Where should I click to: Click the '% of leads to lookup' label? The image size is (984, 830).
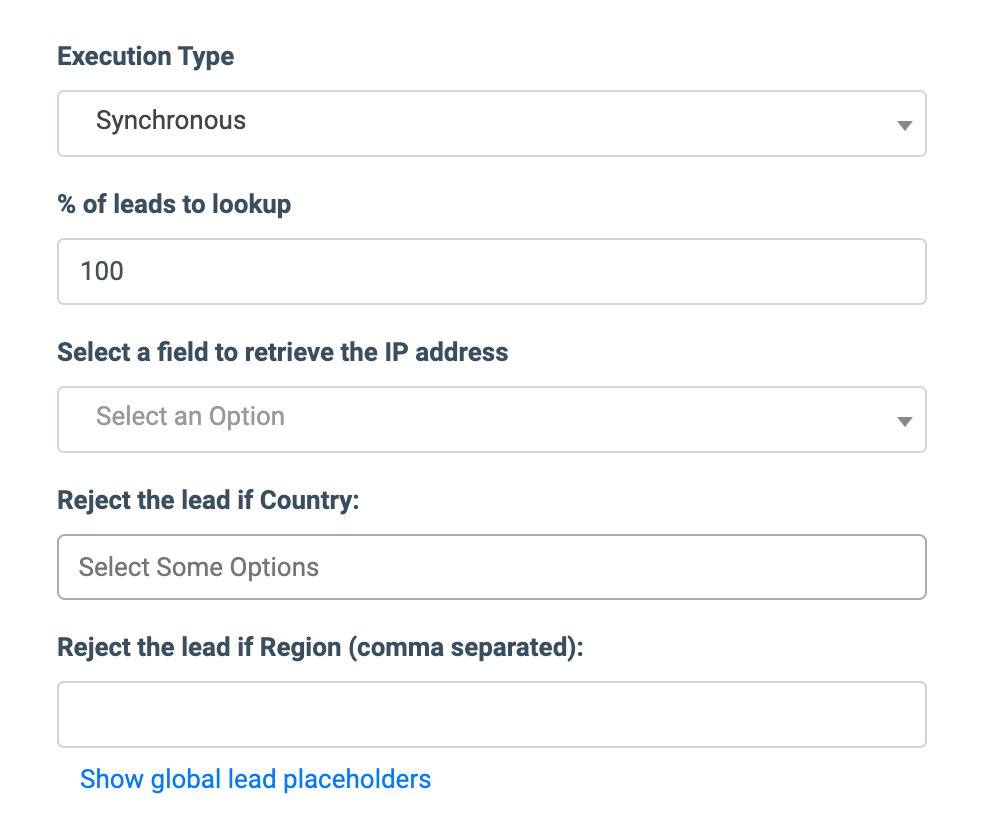(x=174, y=205)
